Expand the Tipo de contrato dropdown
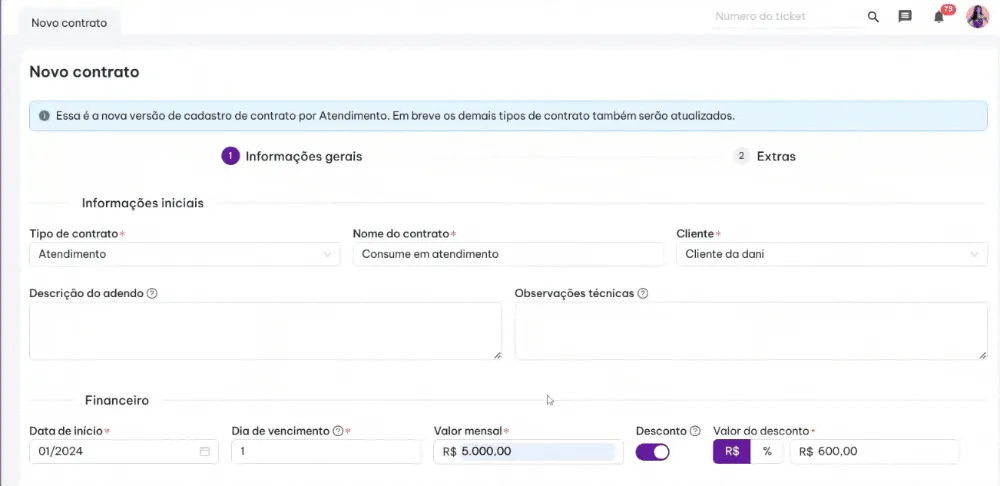The height and width of the screenshot is (486, 1000). click(185, 255)
